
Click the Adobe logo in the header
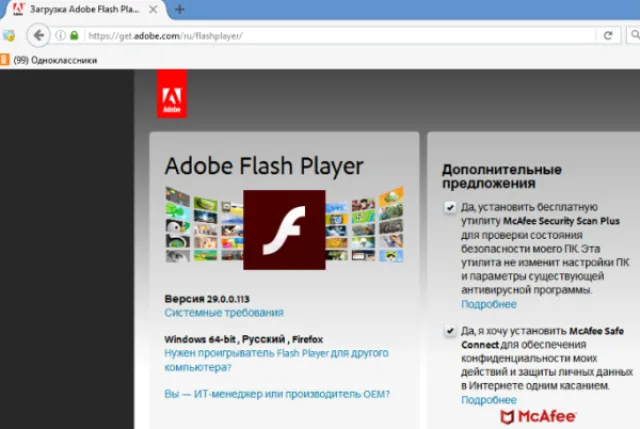coord(172,94)
